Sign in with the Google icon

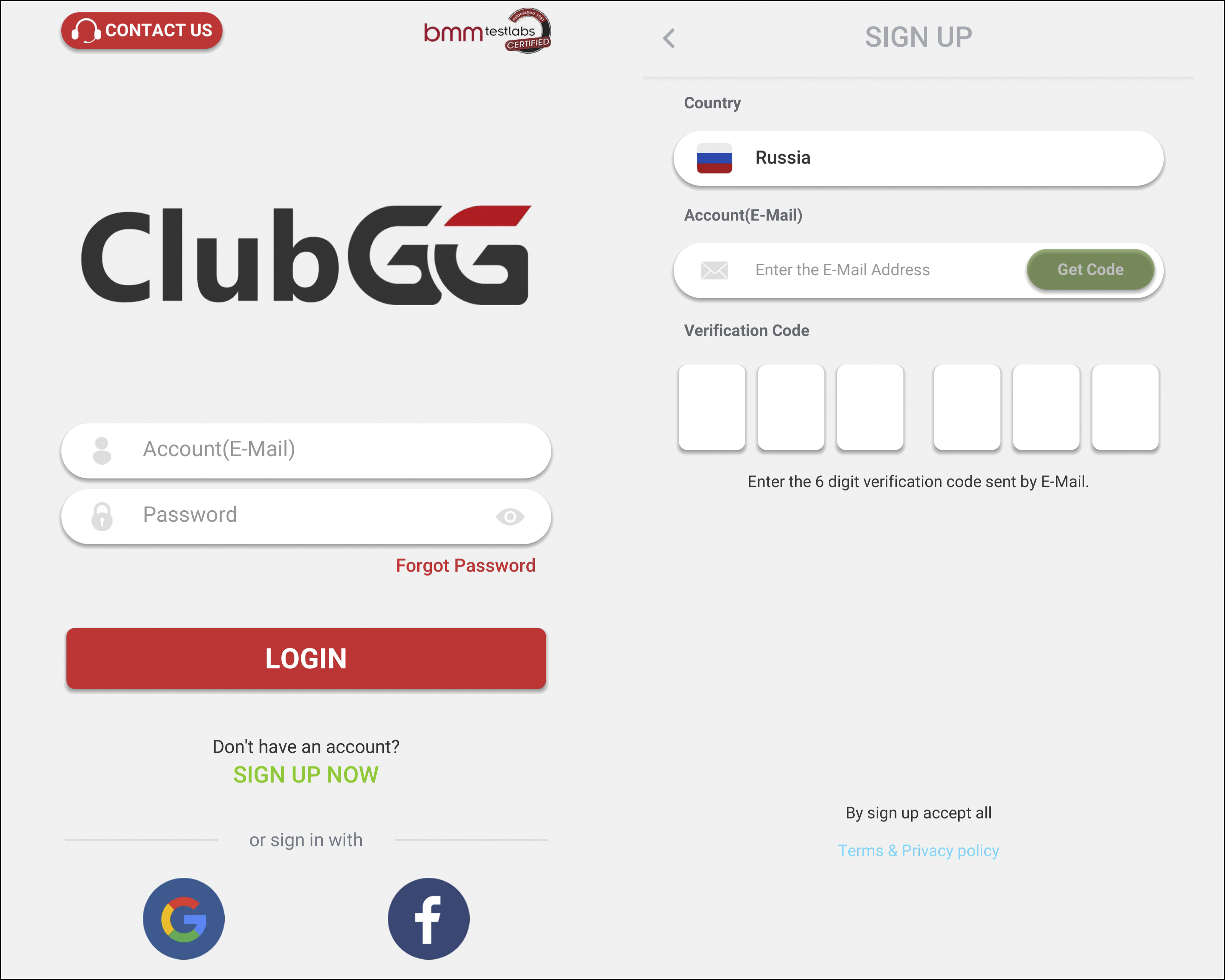[x=183, y=919]
